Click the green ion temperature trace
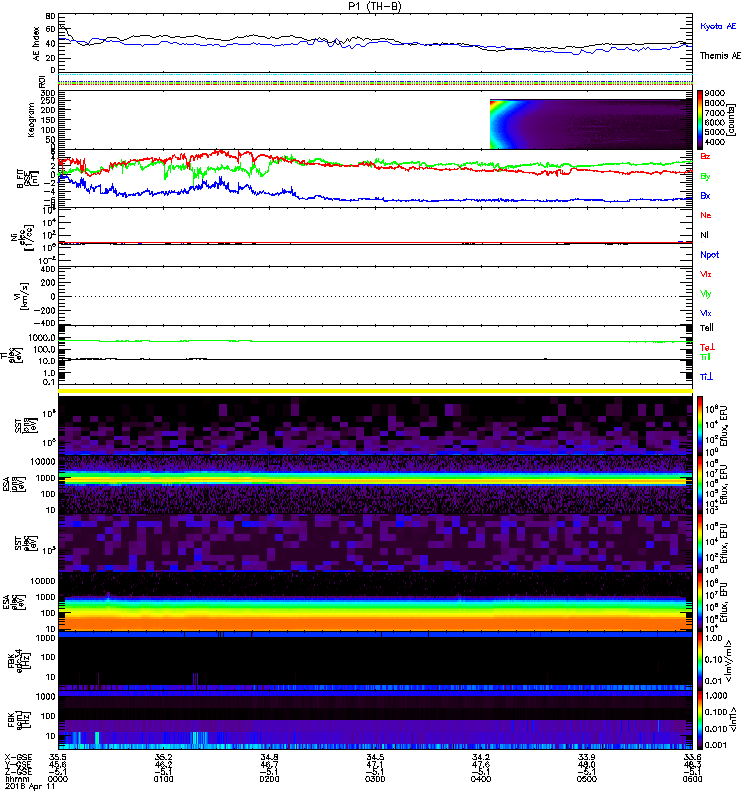750x800 pixels. (x=376, y=341)
